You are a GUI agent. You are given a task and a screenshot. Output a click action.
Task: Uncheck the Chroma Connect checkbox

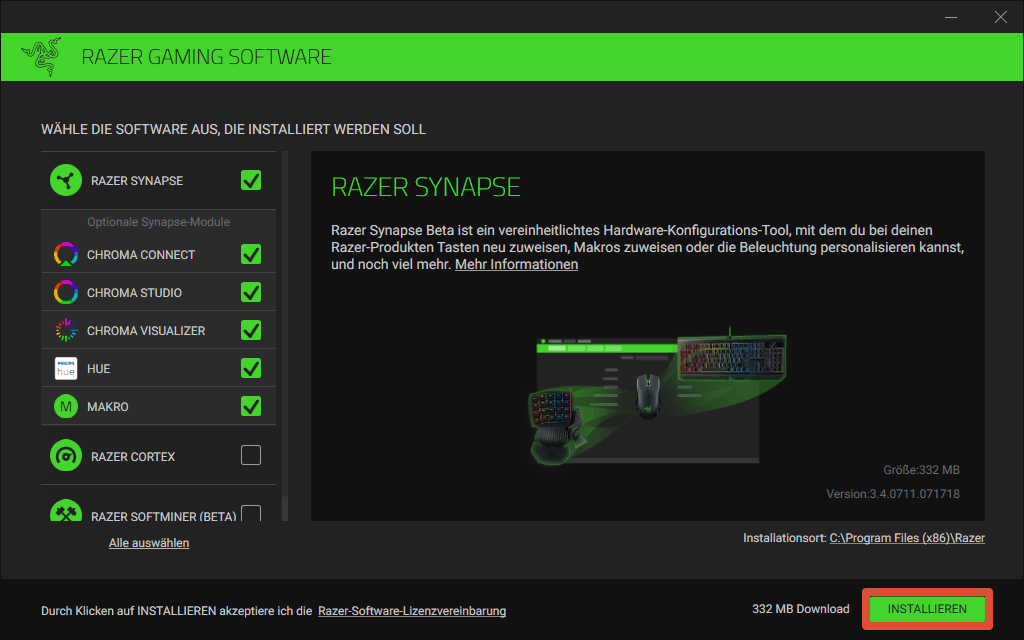point(251,254)
